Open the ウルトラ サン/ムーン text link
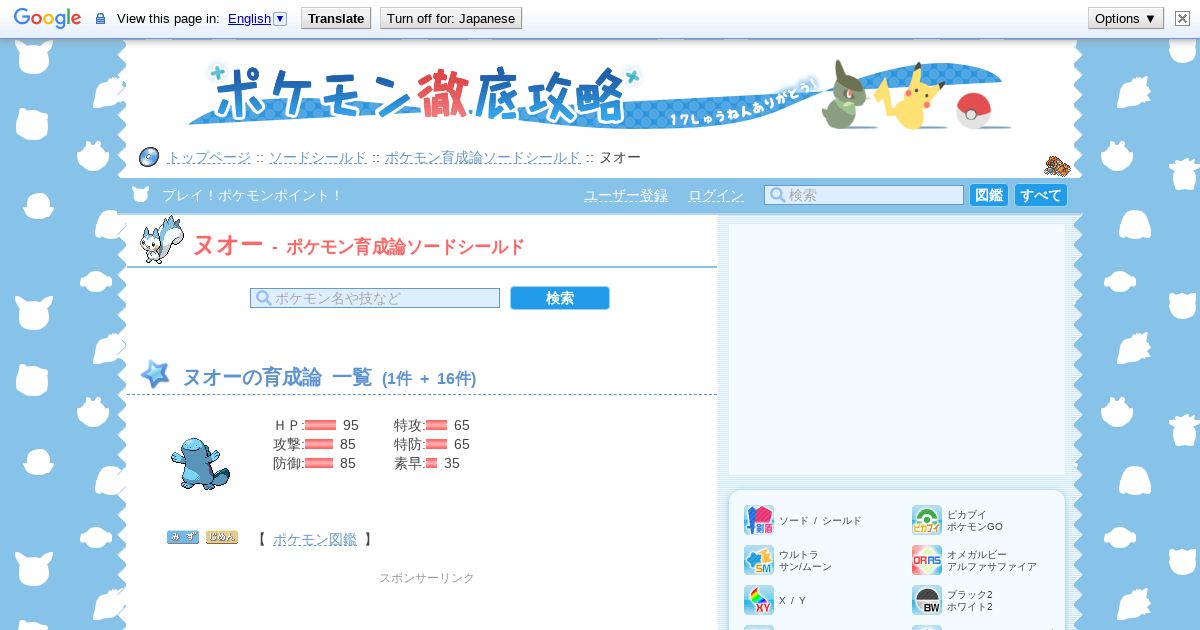The width and height of the screenshot is (1200, 630). [x=805, y=561]
